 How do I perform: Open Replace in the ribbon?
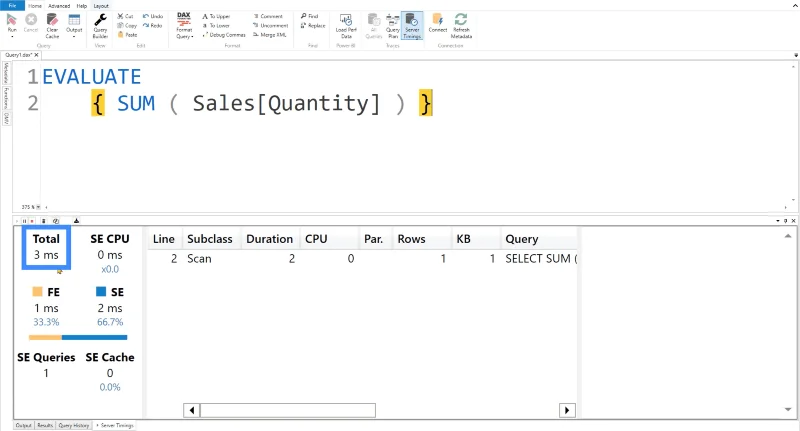313,26
